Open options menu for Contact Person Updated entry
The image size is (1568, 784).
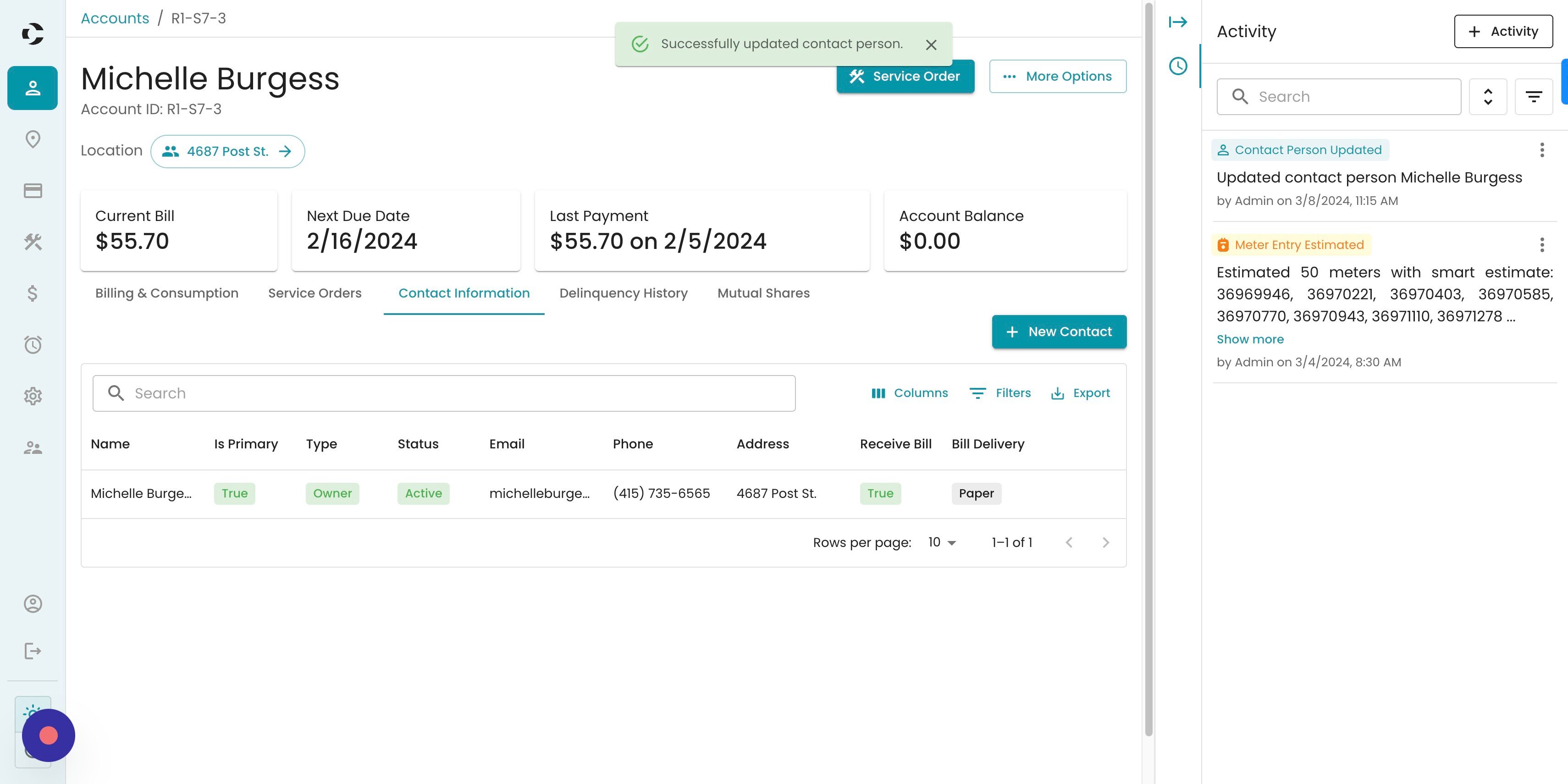tap(1541, 150)
